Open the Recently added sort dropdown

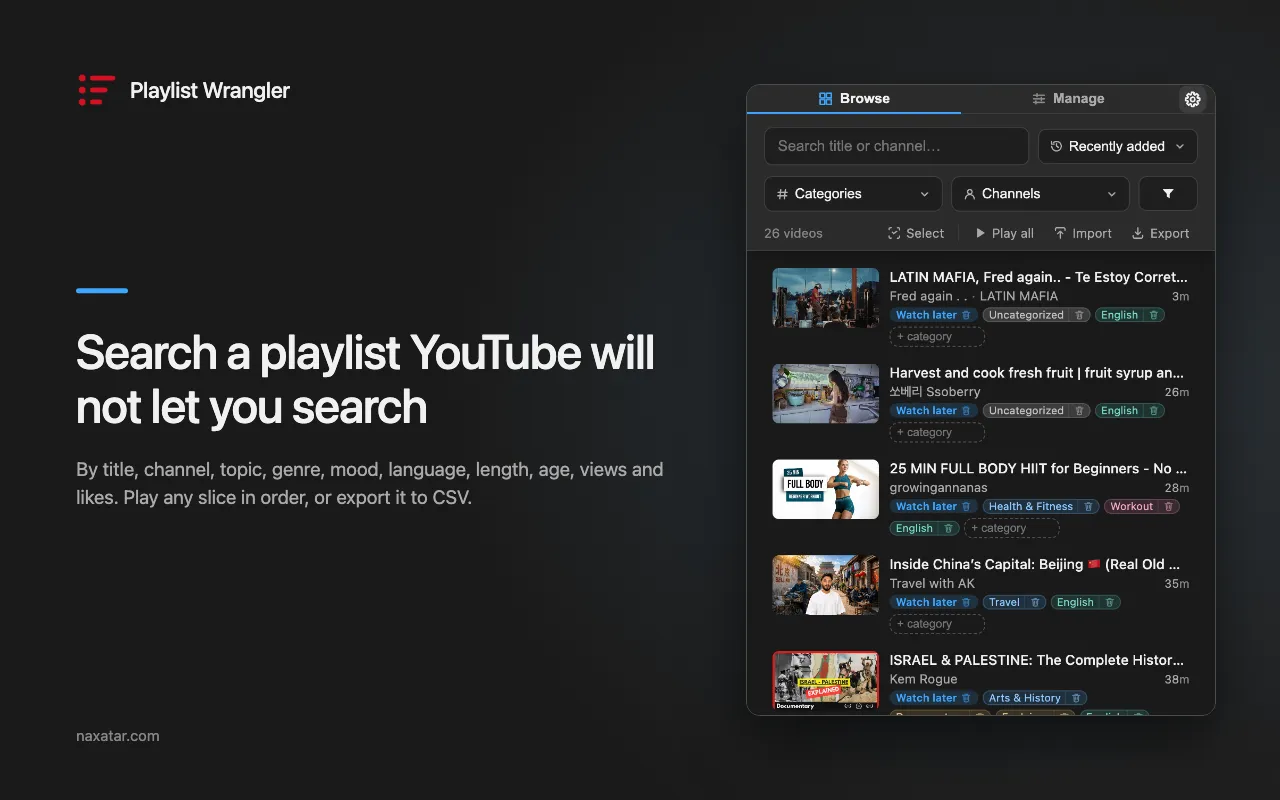point(1117,146)
